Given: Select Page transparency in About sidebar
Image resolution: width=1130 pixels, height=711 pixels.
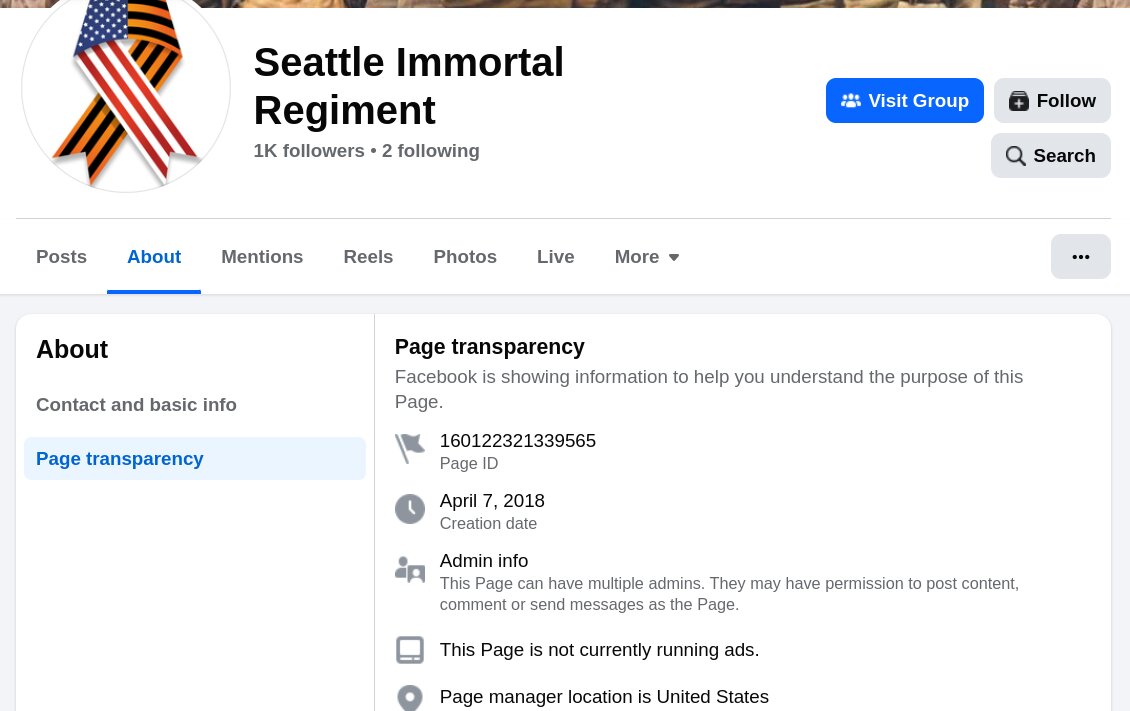Looking at the screenshot, I should click(x=195, y=459).
